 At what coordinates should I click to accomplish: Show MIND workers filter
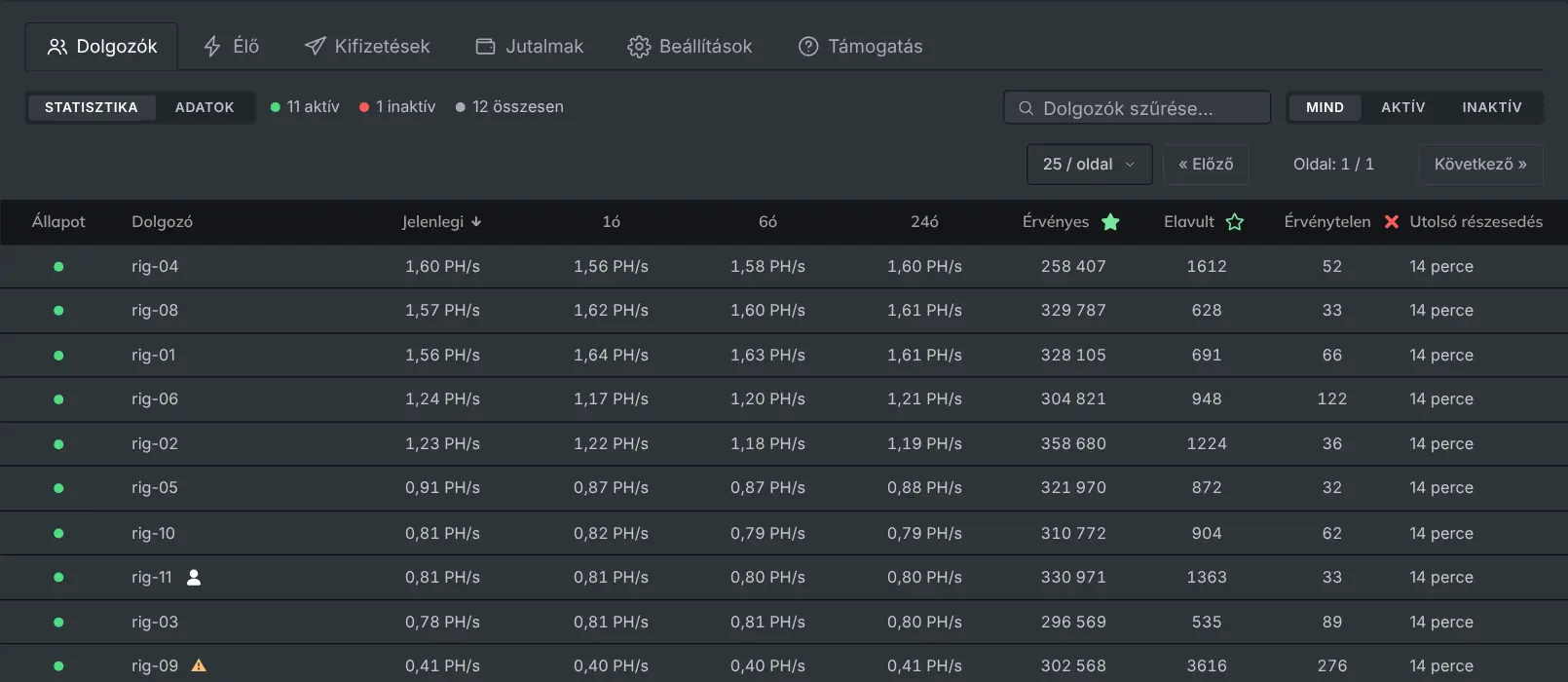point(1325,107)
